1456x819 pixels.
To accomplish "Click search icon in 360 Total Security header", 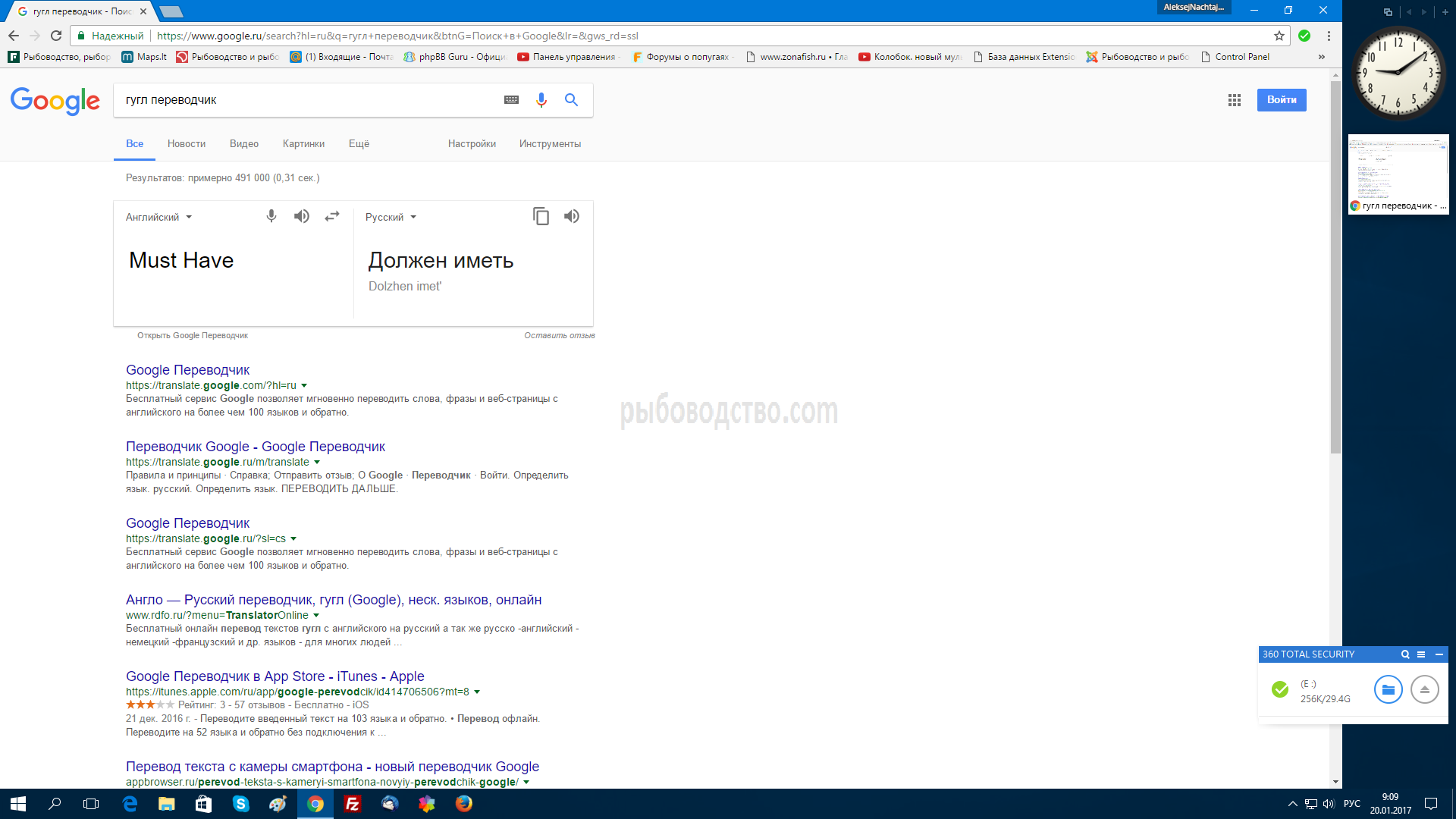I will (1405, 654).
